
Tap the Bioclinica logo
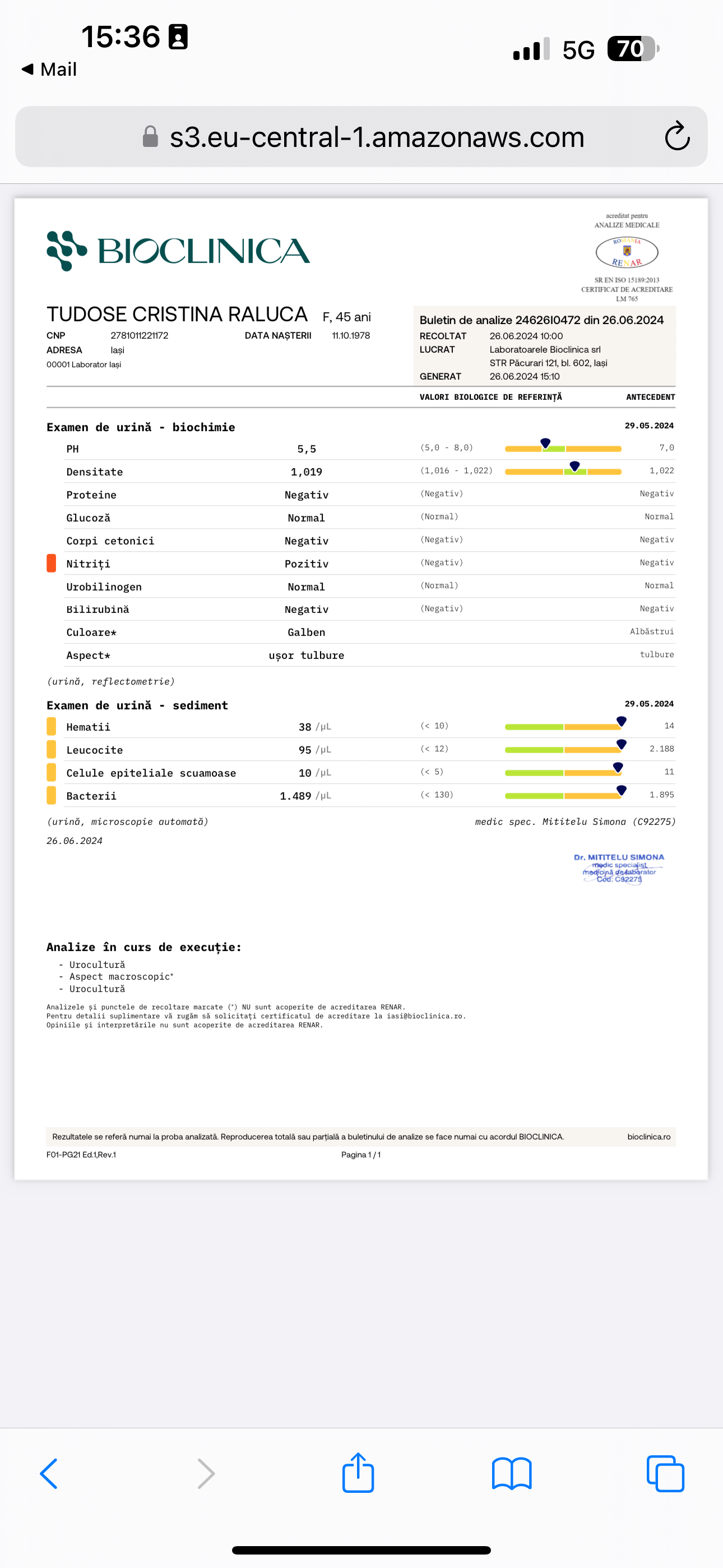coord(178,251)
